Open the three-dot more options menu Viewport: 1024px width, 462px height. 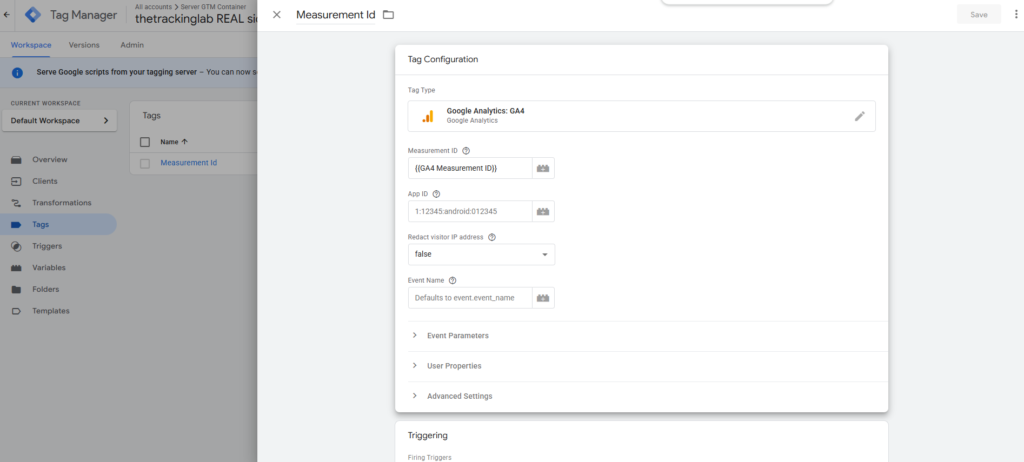[1016, 14]
